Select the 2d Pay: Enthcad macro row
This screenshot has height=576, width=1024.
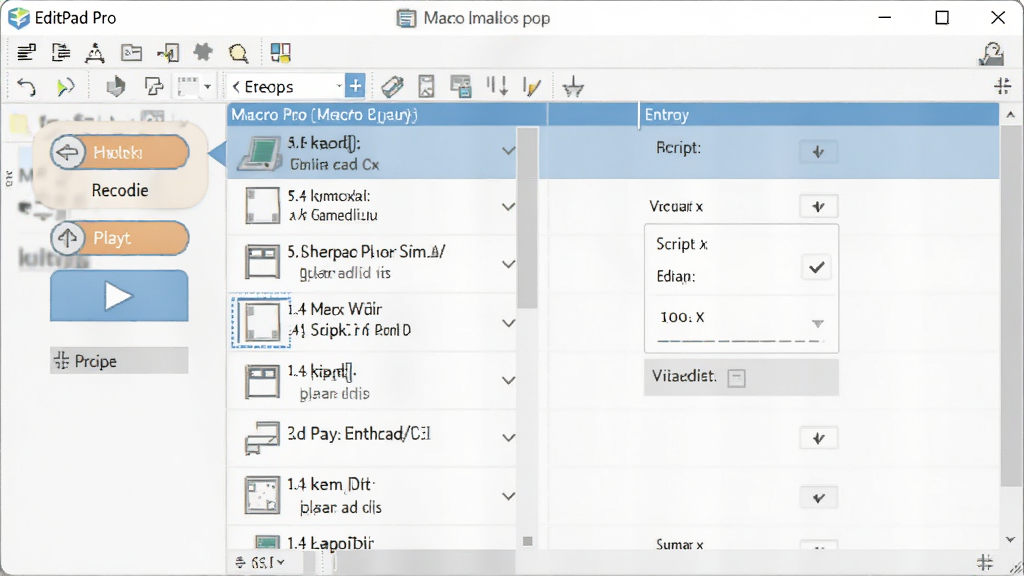point(372,438)
